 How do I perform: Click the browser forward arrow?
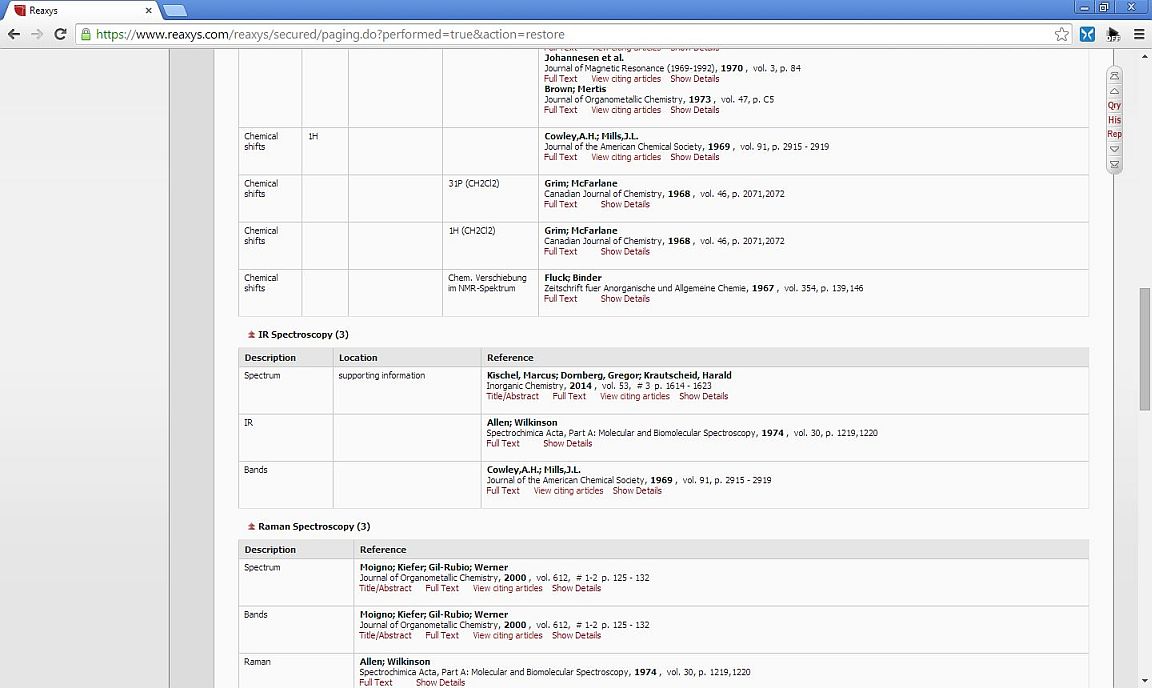(37, 34)
